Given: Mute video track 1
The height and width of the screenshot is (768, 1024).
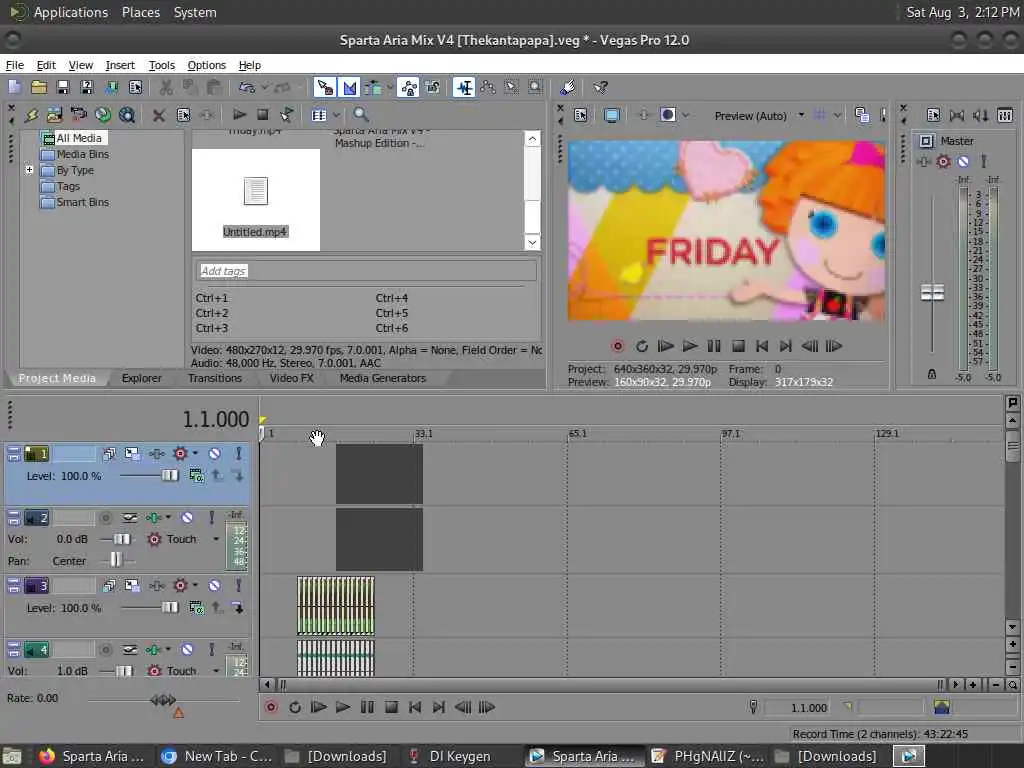Looking at the screenshot, I should pyautogui.click(x=214, y=453).
